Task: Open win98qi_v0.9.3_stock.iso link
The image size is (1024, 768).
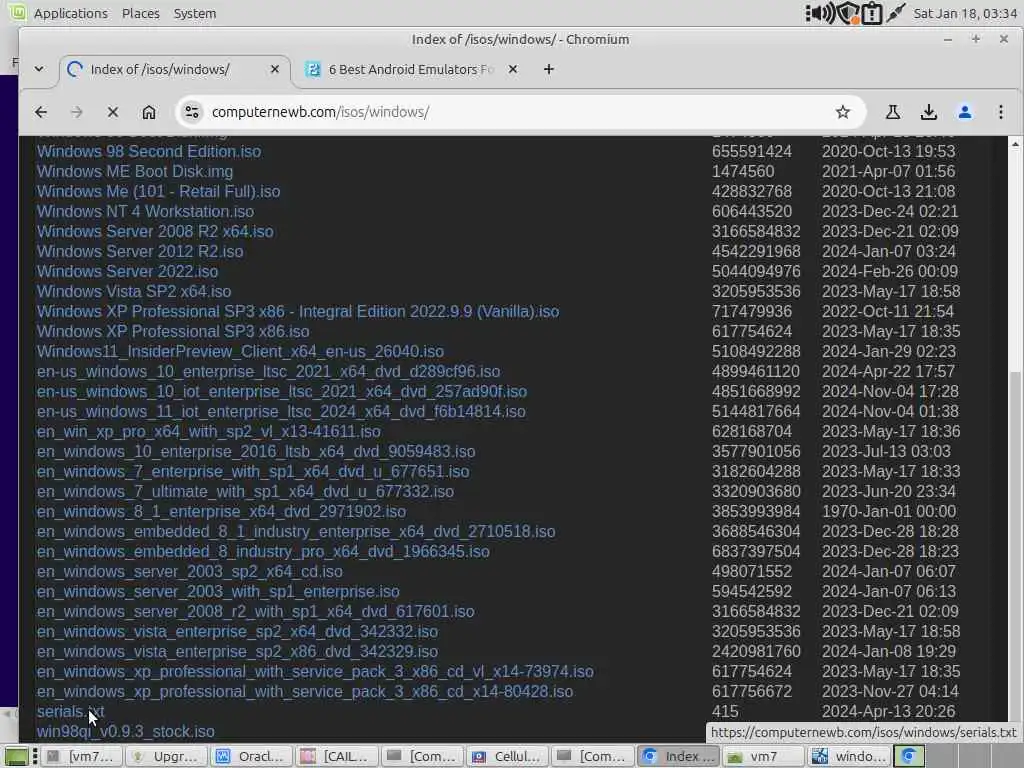Action: [x=125, y=731]
